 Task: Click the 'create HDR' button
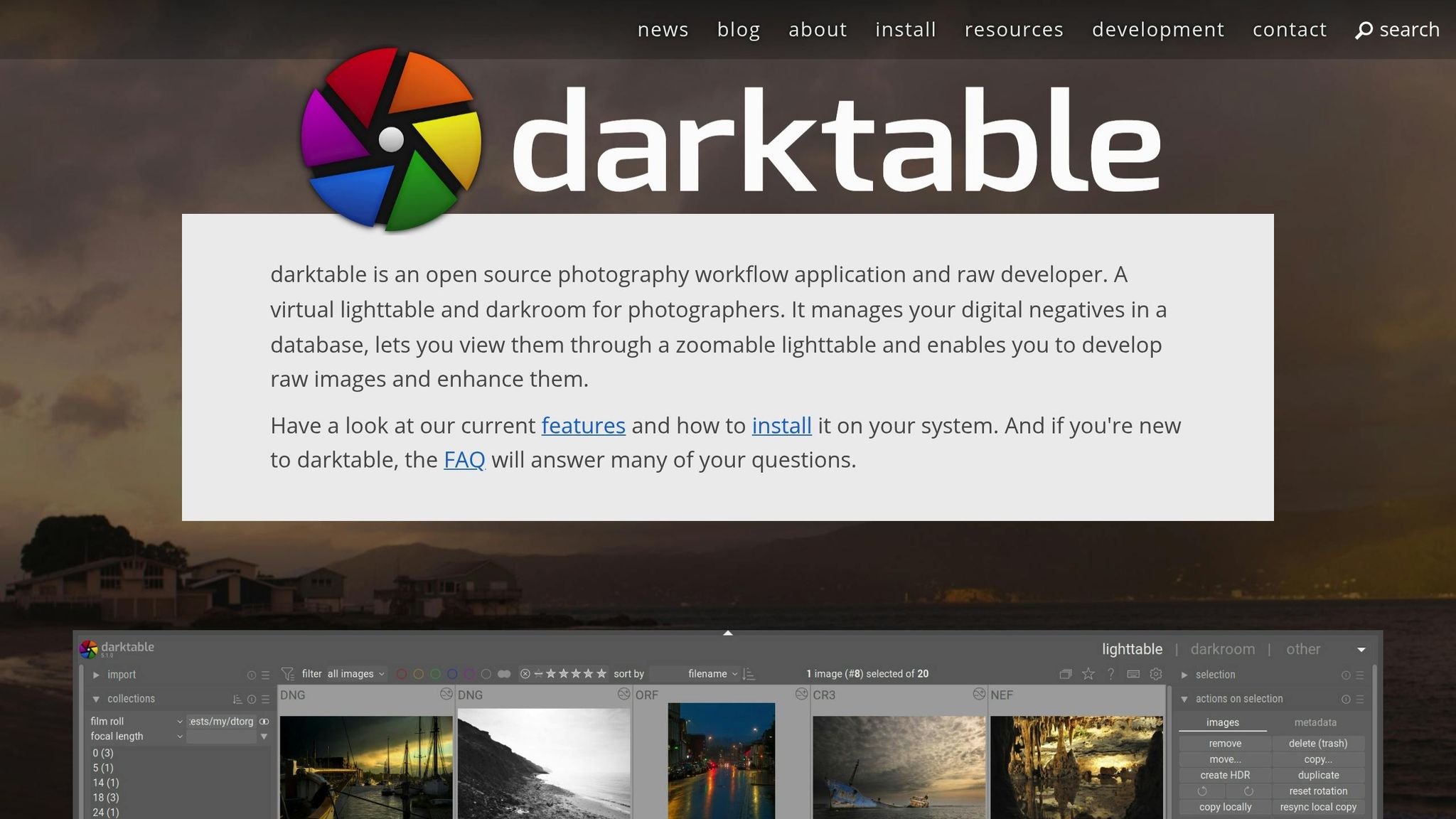(x=1224, y=775)
